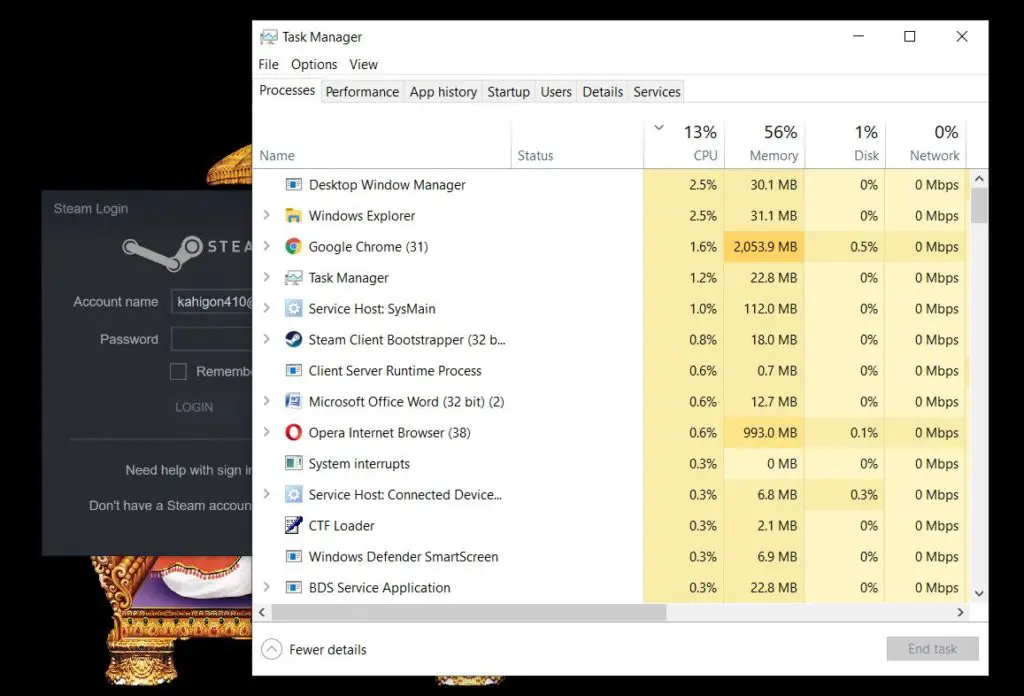Click the Service Host: Connected Device icon
The image size is (1024, 696).
[x=294, y=495]
